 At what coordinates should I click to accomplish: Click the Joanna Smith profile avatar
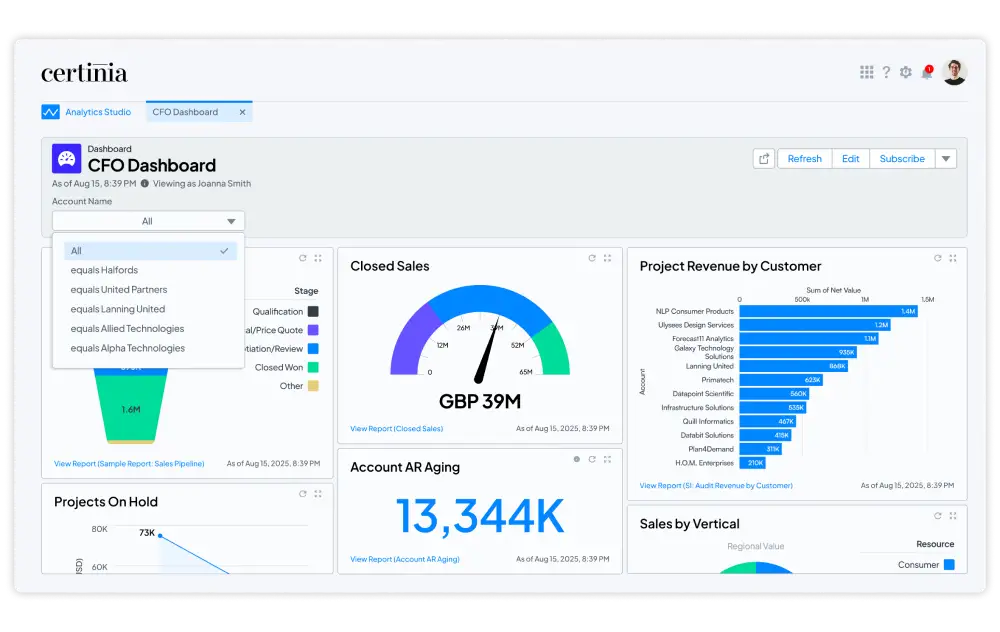pos(957,71)
